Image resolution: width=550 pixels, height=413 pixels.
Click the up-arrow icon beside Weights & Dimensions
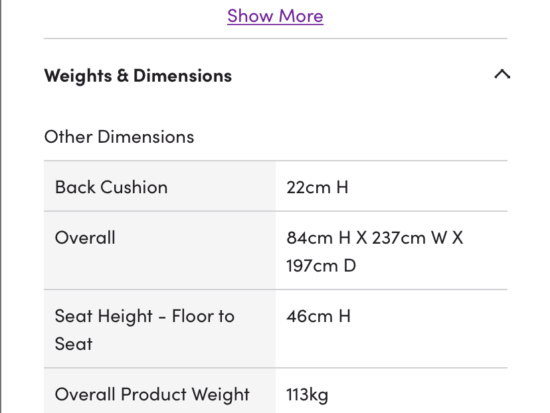click(502, 74)
